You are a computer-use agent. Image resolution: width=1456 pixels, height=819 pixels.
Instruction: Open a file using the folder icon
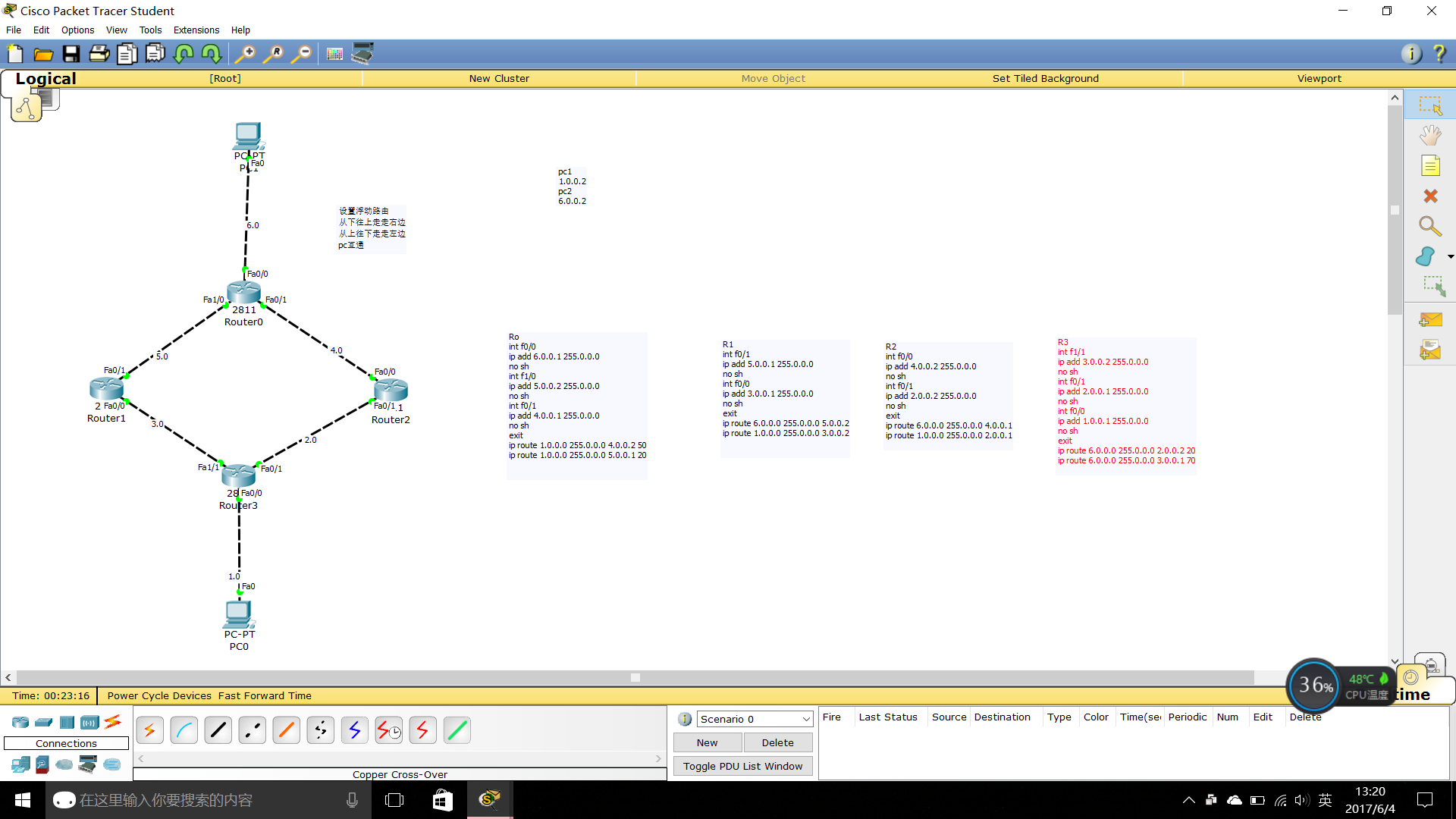(x=43, y=54)
